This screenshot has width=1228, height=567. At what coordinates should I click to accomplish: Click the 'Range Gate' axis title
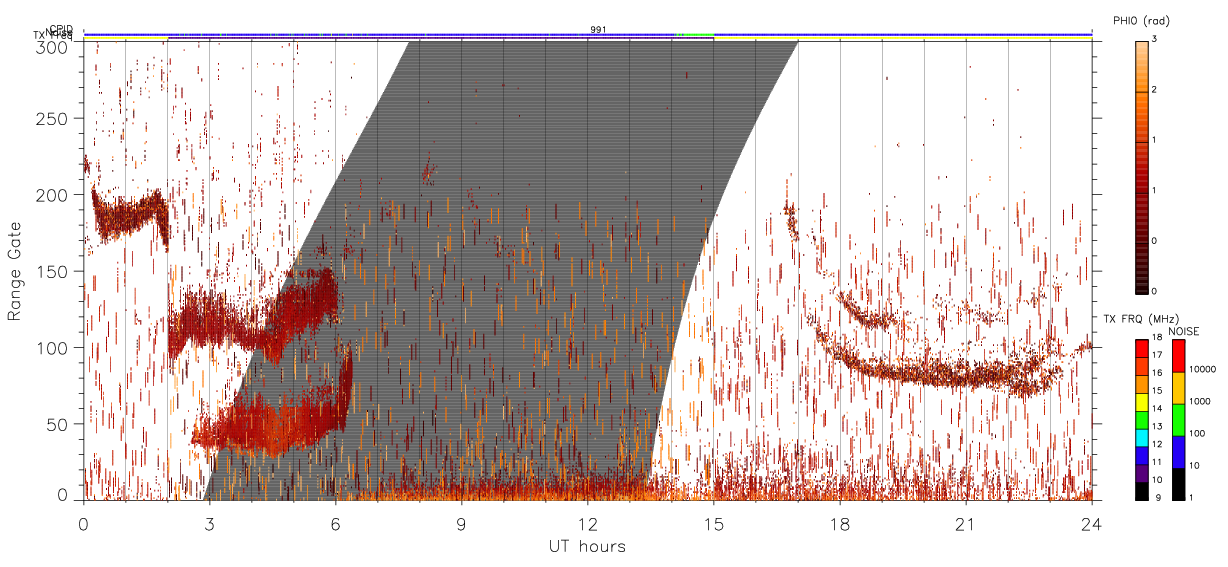(x=15, y=271)
